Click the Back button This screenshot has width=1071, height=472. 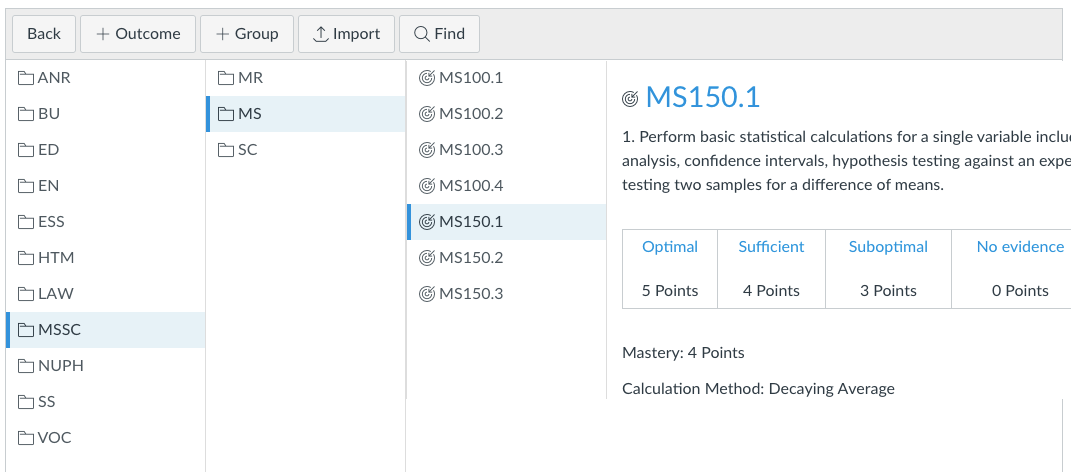pyautogui.click(x=44, y=34)
